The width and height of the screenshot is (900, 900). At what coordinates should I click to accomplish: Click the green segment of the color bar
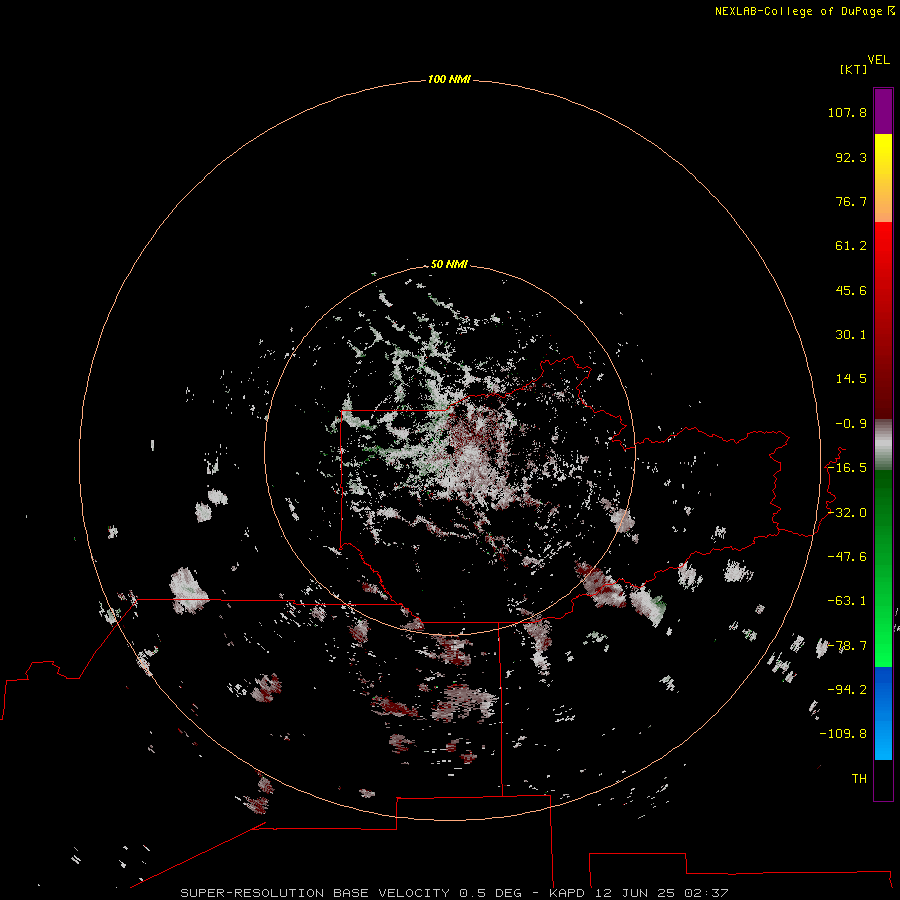[x=883, y=568]
